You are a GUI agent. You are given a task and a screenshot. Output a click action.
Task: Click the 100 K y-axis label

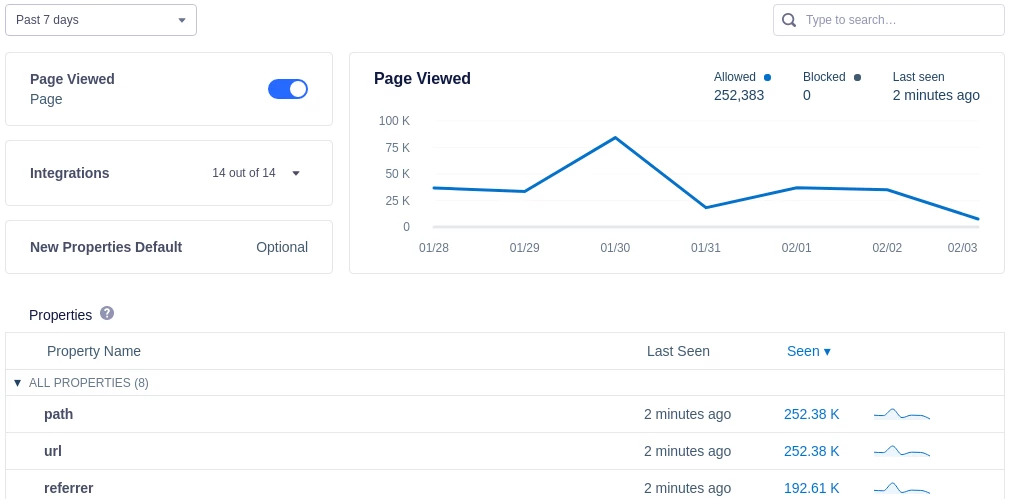tap(395, 121)
